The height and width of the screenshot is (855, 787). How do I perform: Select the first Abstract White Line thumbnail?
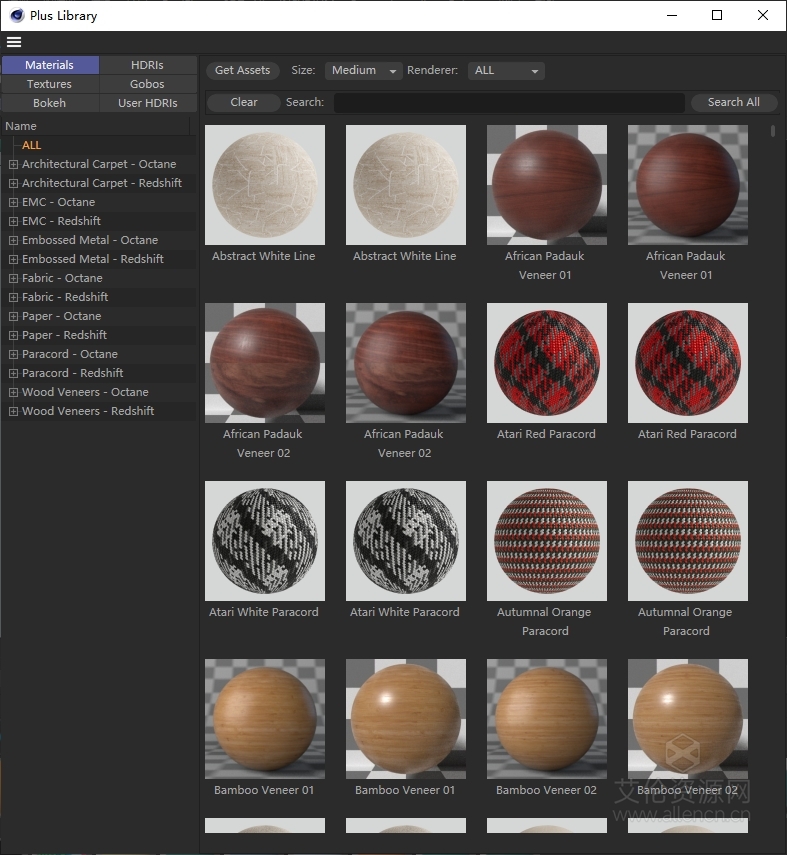point(265,185)
